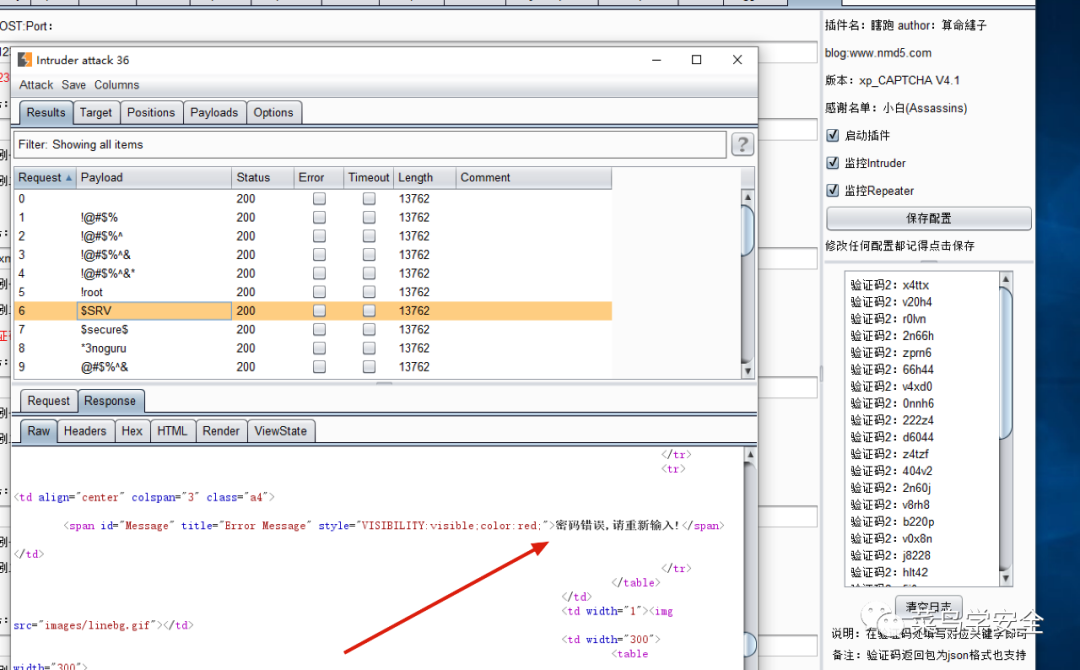Click the filter help question mark icon
This screenshot has width=1080, height=670.
tap(742, 145)
